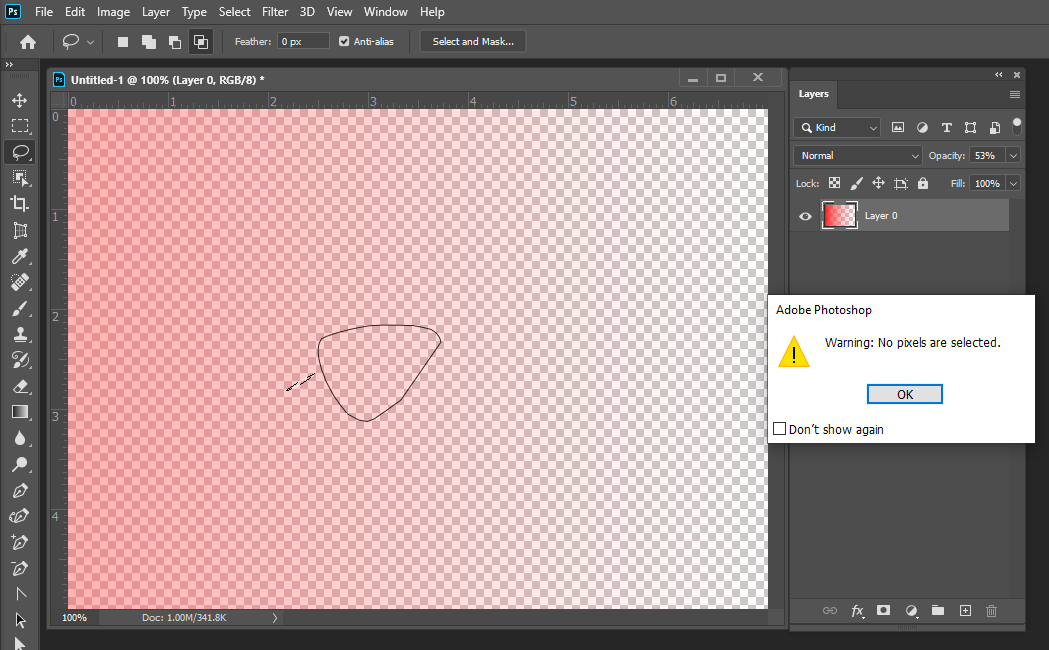Select the Move tool
The height and width of the screenshot is (650, 1049).
click(20, 100)
